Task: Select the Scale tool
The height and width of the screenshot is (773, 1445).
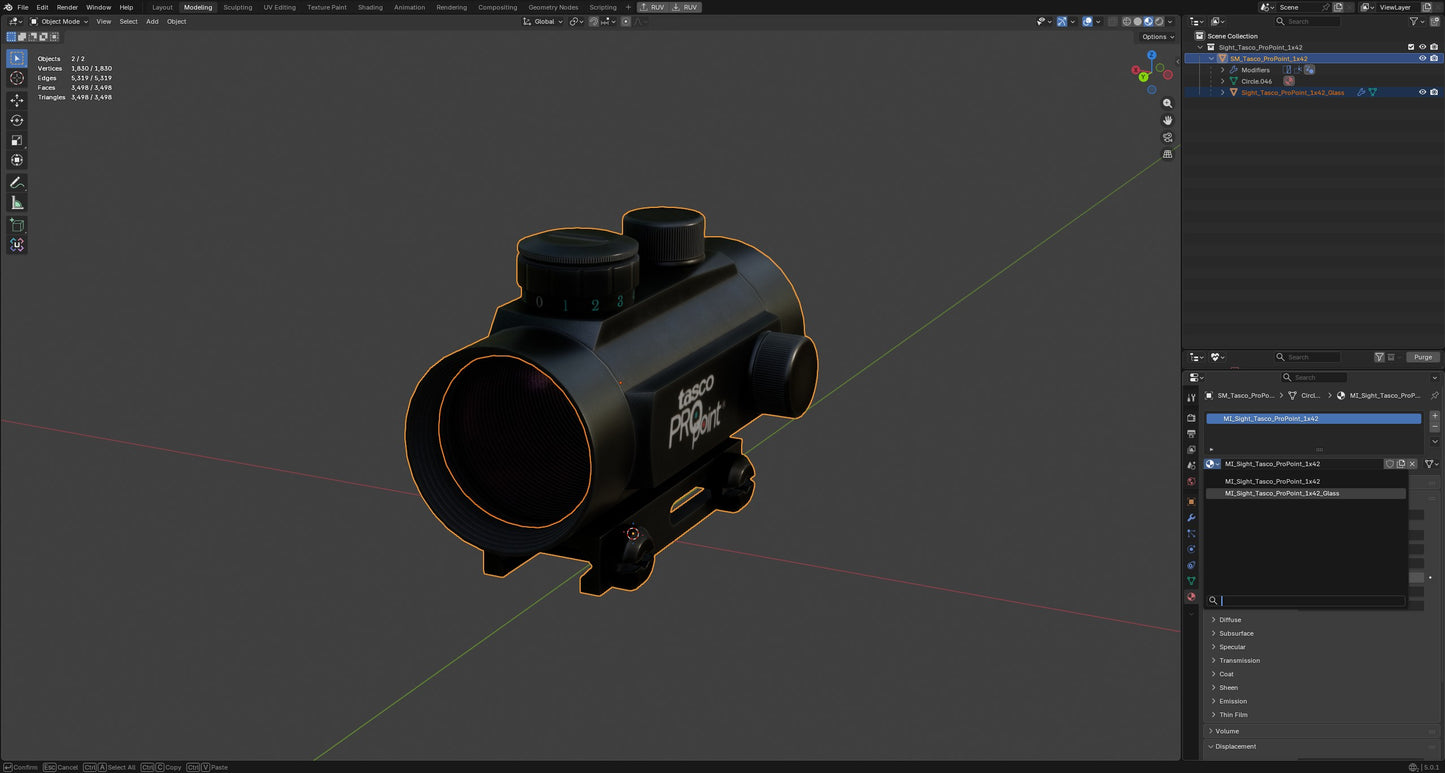Action: [17, 140]
